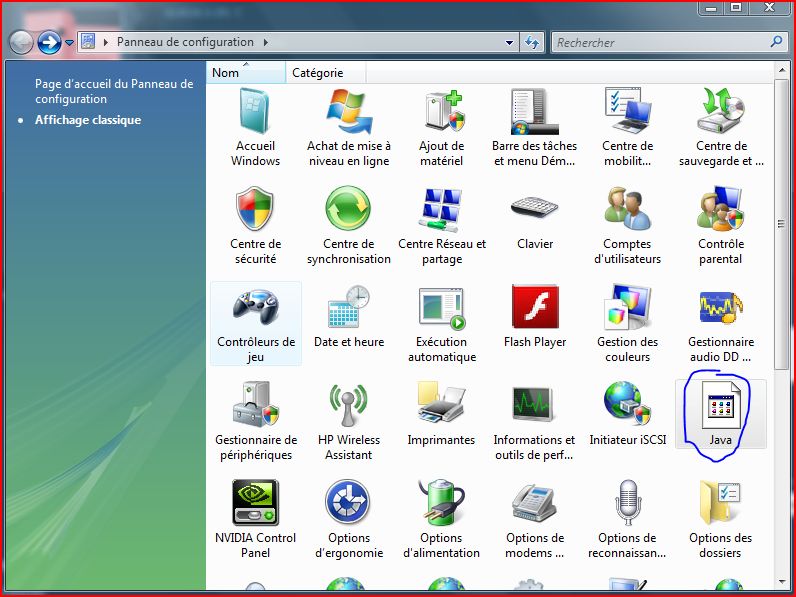
Task: Click the Forward navigation arrow
Action: 49,43
